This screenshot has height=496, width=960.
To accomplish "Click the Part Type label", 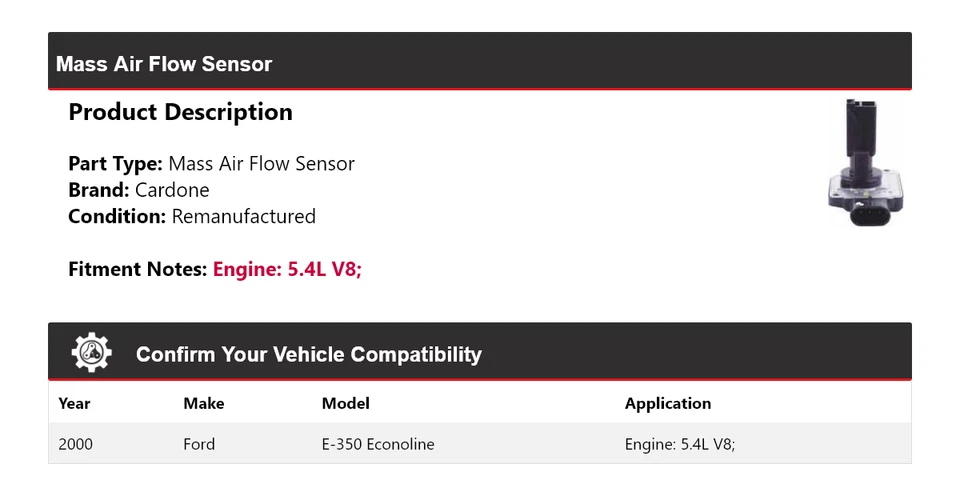I will pyautogui.click(x=115, y=164).
